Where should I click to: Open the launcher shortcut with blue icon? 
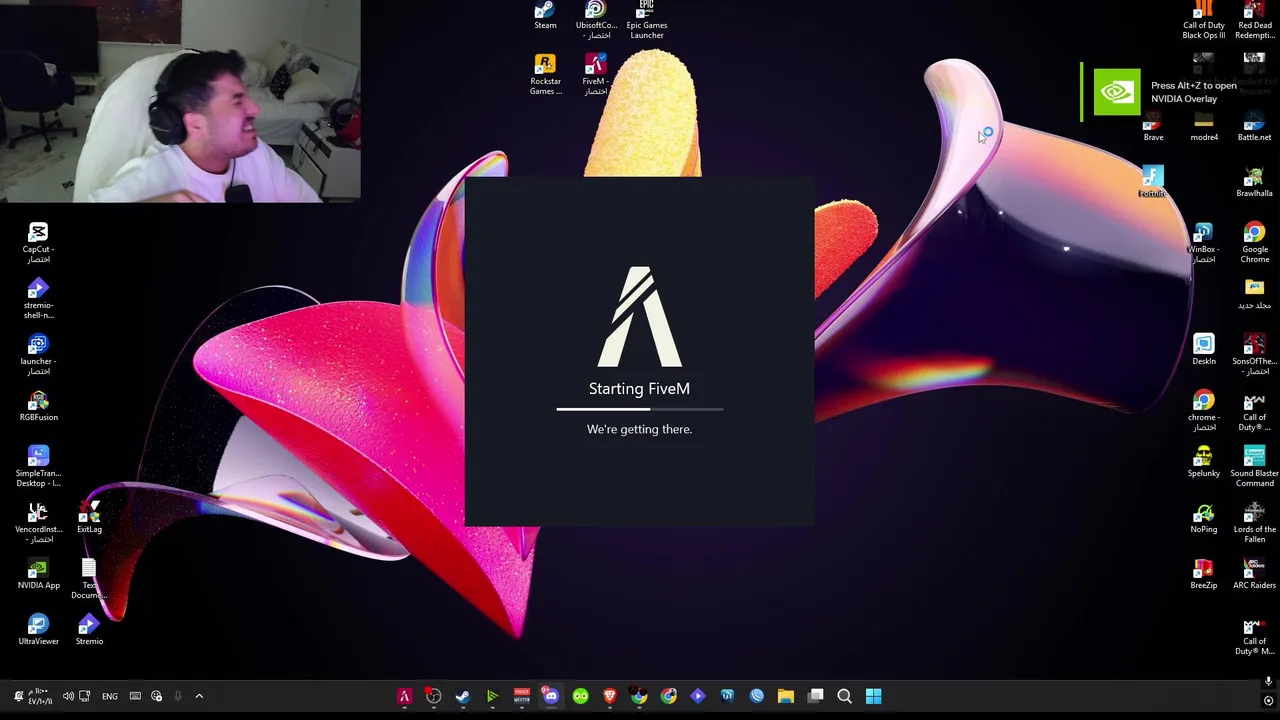(38, 355)
